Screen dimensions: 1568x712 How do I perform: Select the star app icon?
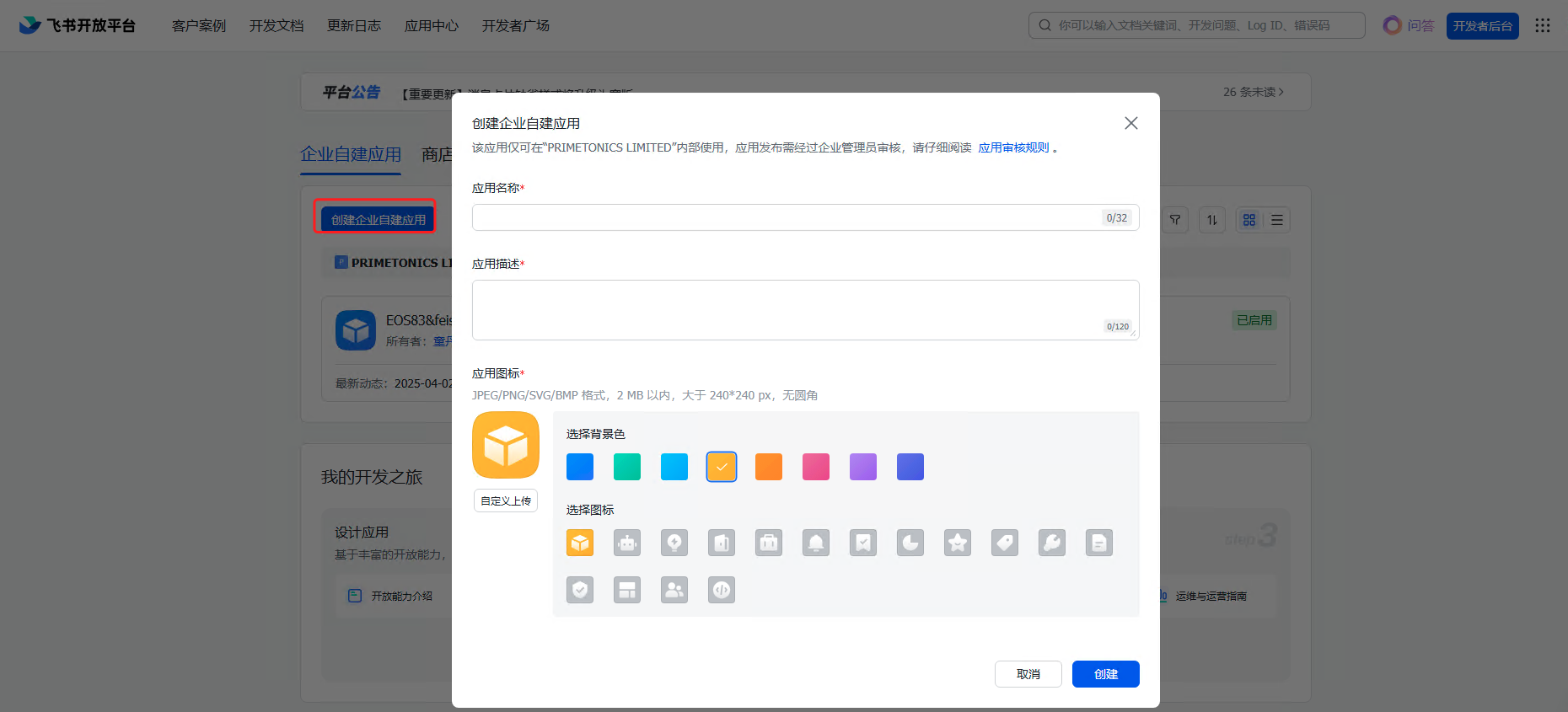pos(958,543)
